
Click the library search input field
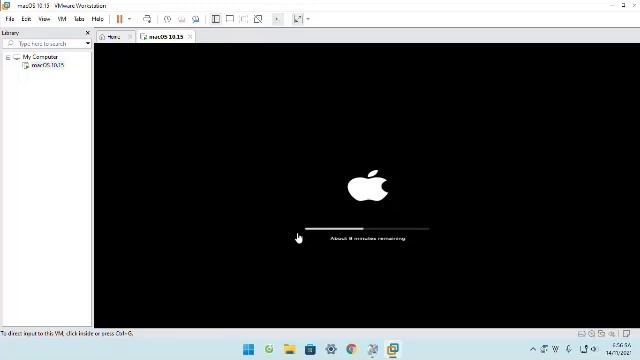point(47,43)
